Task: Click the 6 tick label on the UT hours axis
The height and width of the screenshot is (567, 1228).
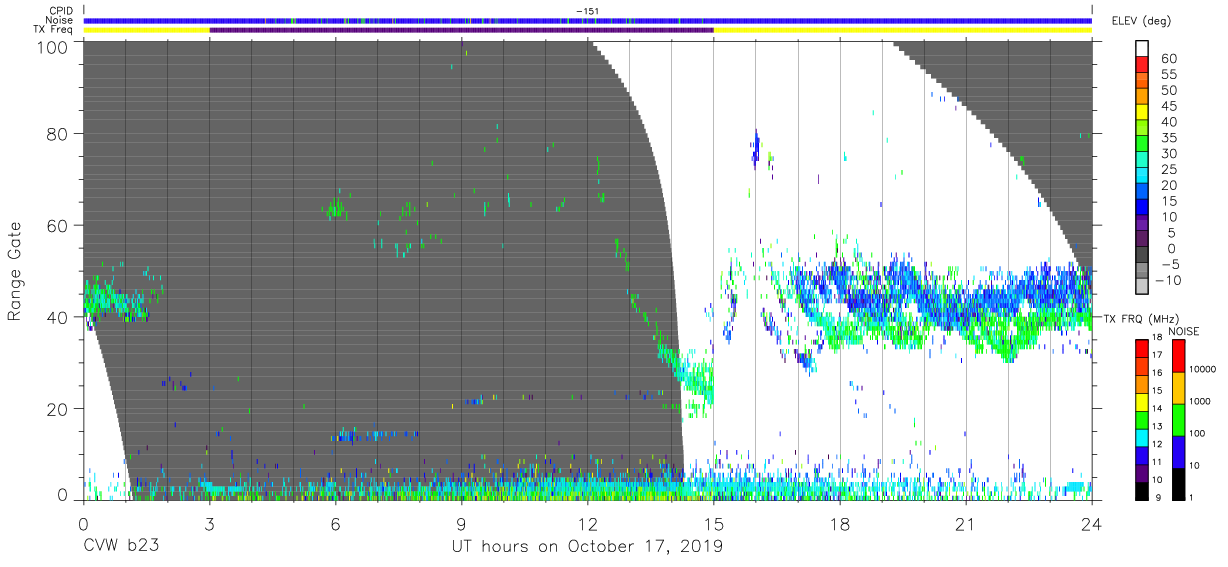Action: (335, 523)
